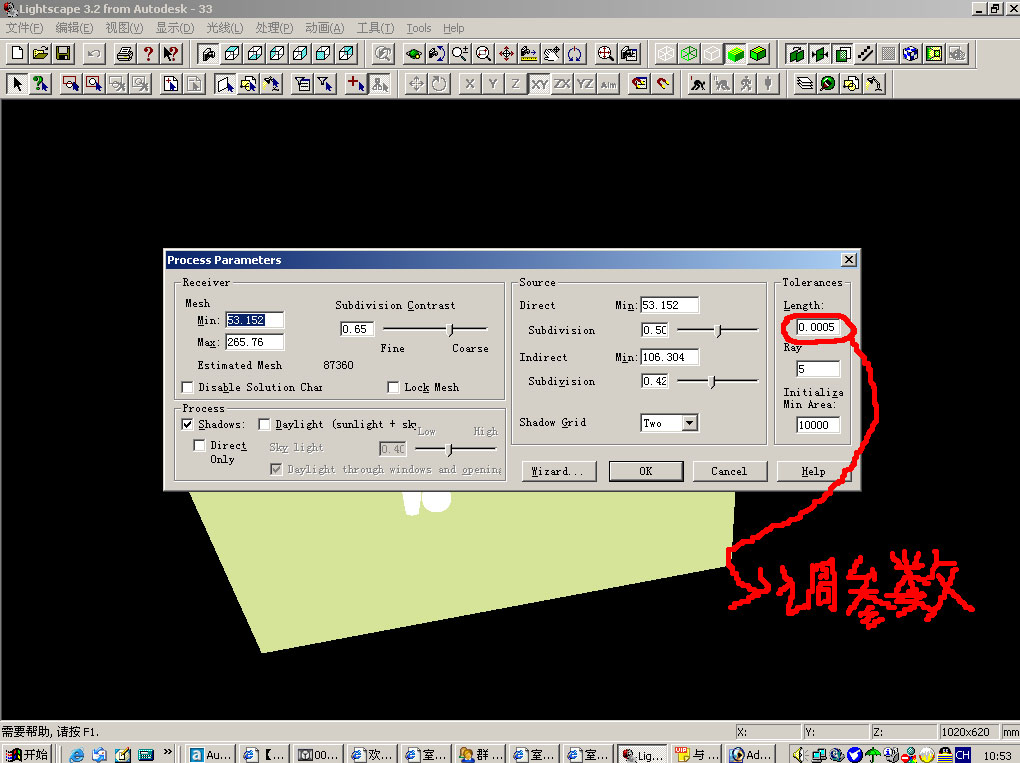Close the Process Parameters dialog
The width and height of the screenshot is (1020, 763).
point(849,260)
